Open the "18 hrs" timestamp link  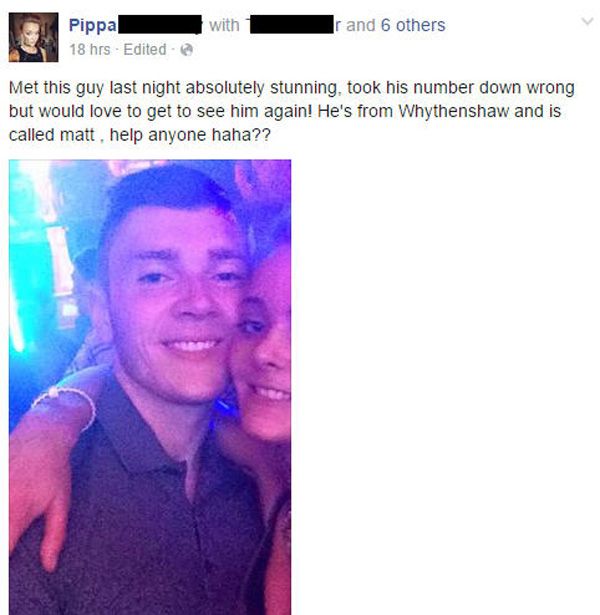coord(89,50)
